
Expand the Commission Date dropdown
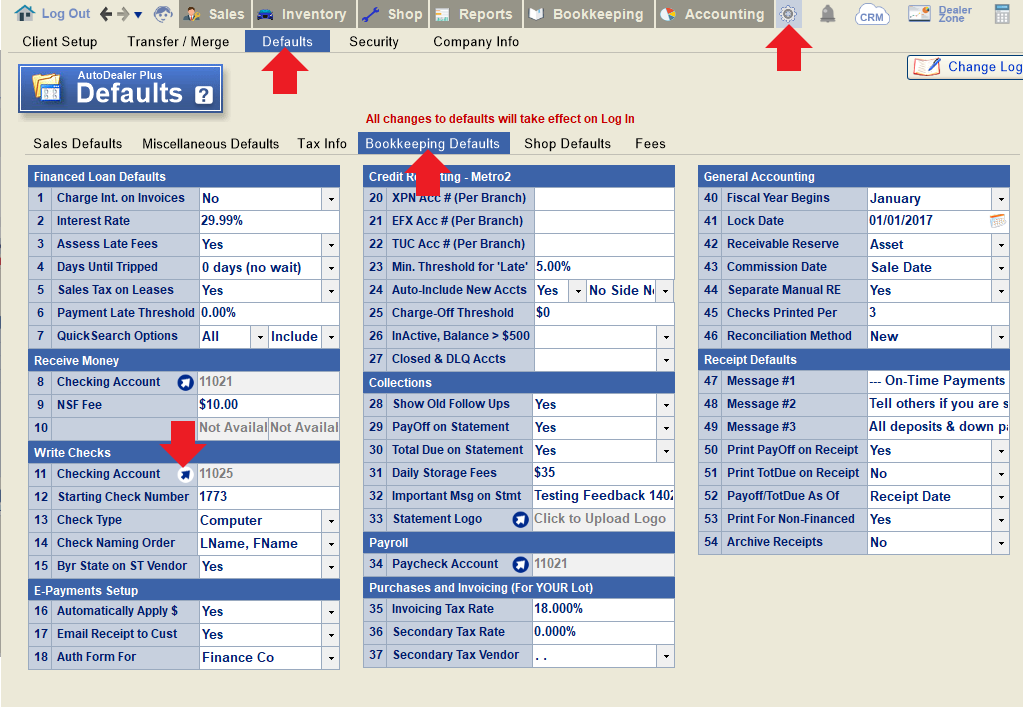[1001, 267]
